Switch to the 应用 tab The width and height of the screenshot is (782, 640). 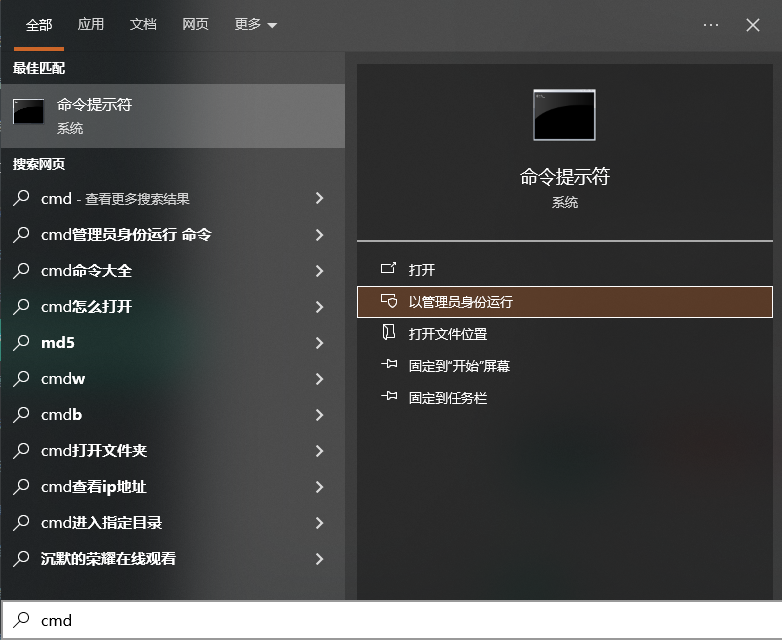[91, 24]
